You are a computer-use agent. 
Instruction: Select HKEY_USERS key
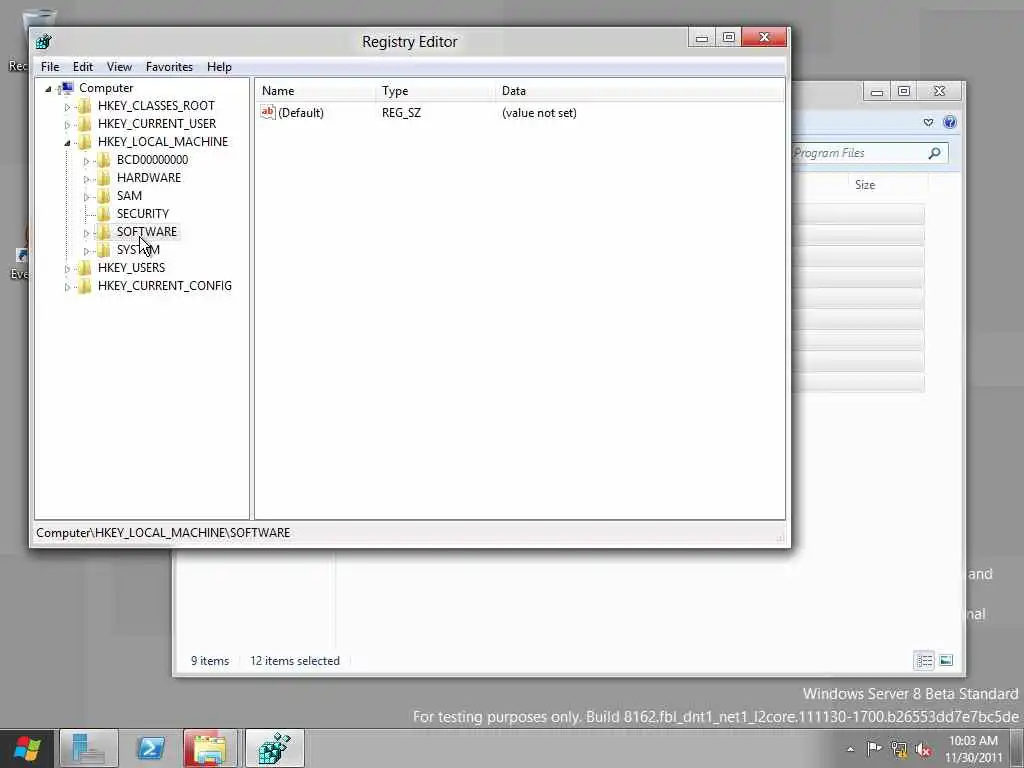(x=131, y=268)
